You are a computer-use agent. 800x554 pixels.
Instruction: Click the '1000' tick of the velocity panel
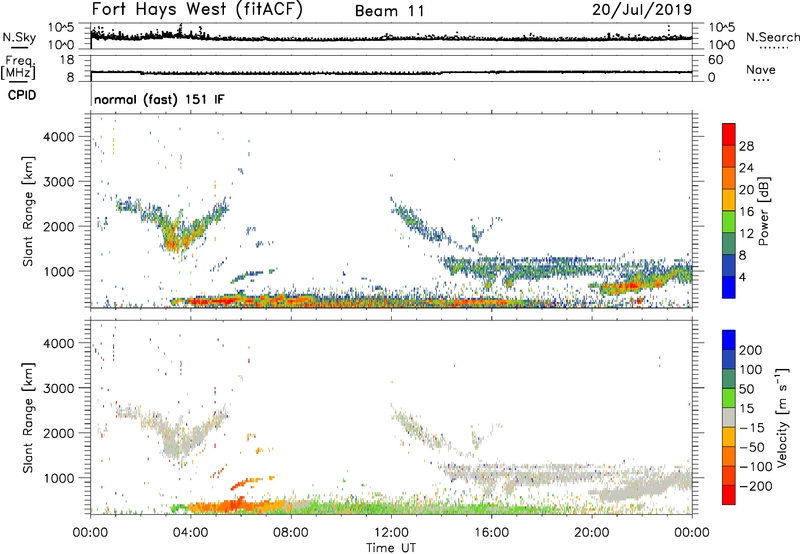click(x=58, y=478)
